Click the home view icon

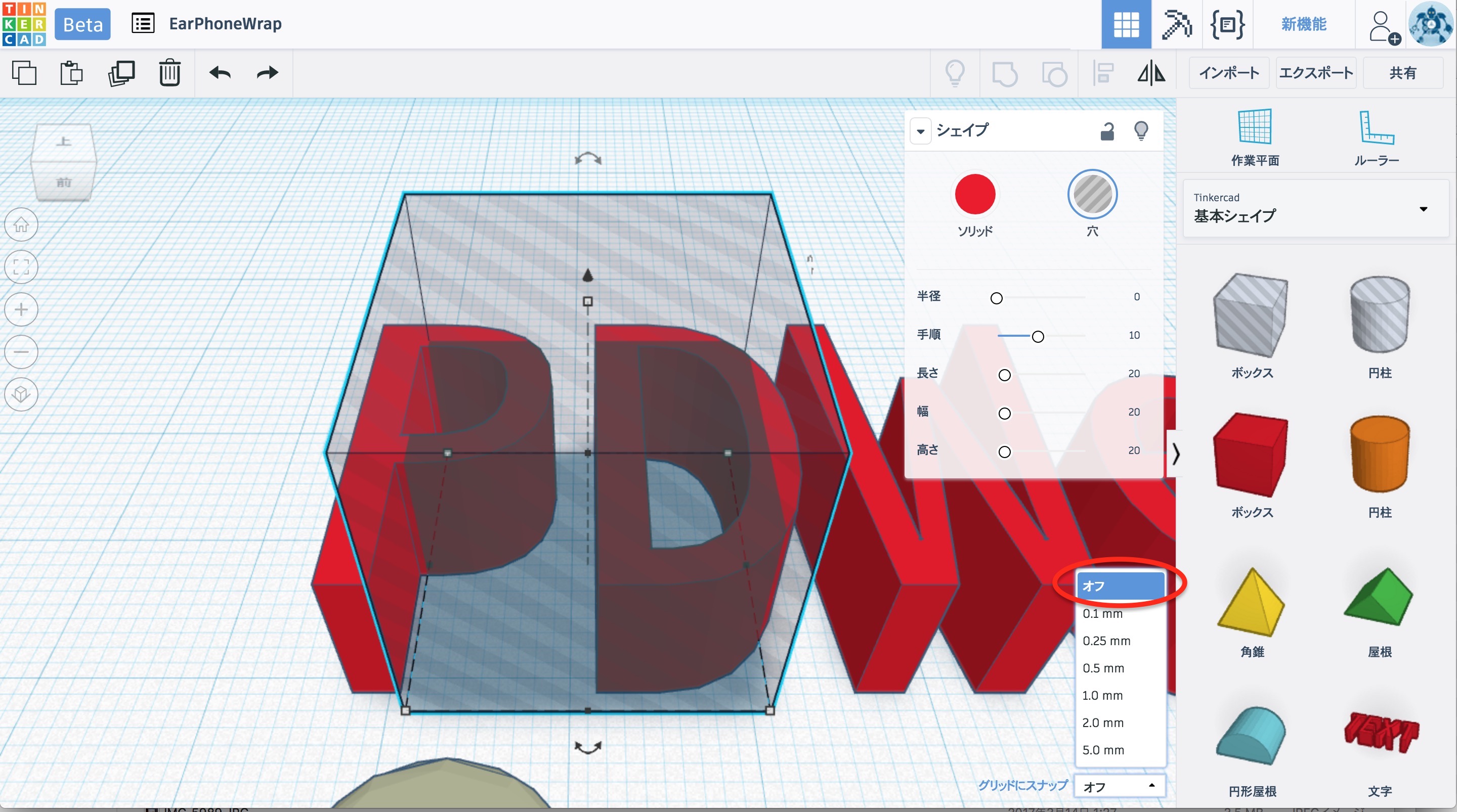point(21,225)
